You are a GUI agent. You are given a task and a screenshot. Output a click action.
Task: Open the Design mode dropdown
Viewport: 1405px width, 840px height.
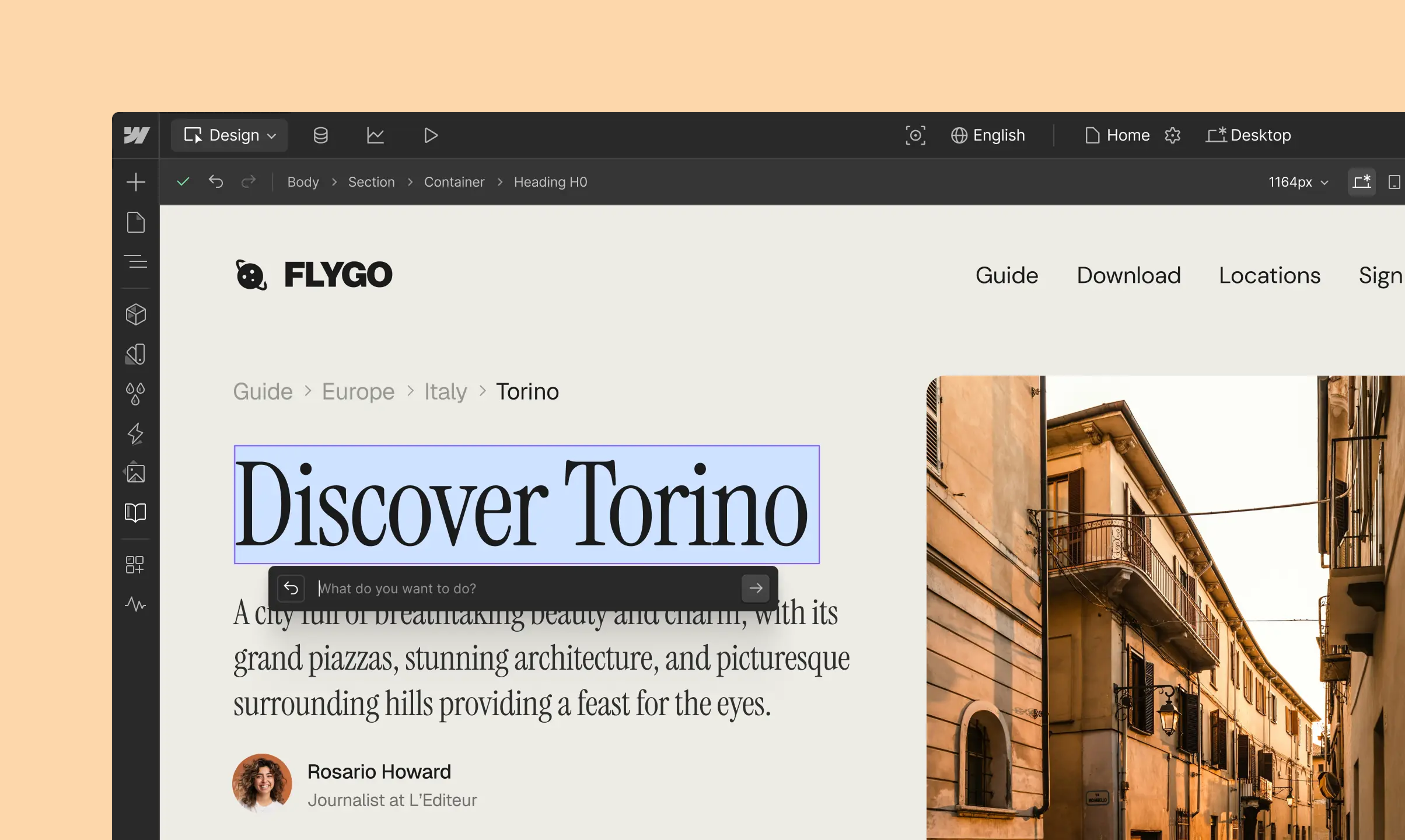pos(229,135)
